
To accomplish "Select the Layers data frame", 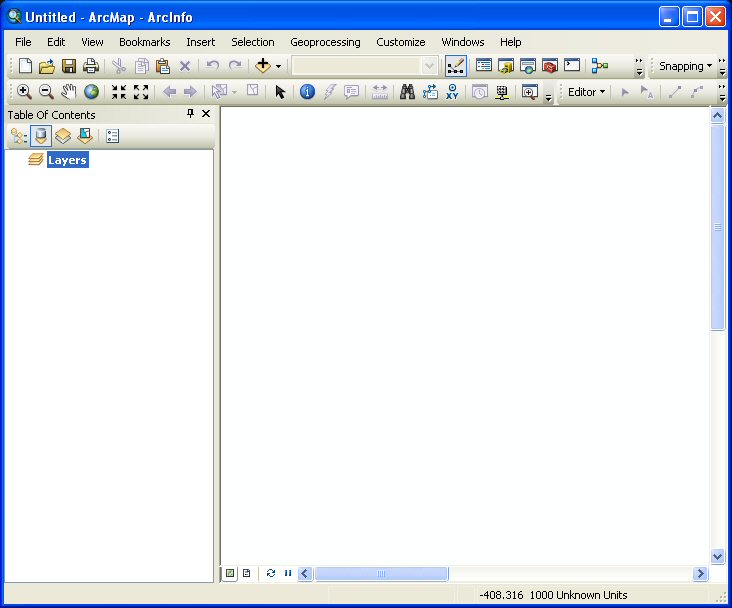I will pyautogui.click(x=68, y=160).
